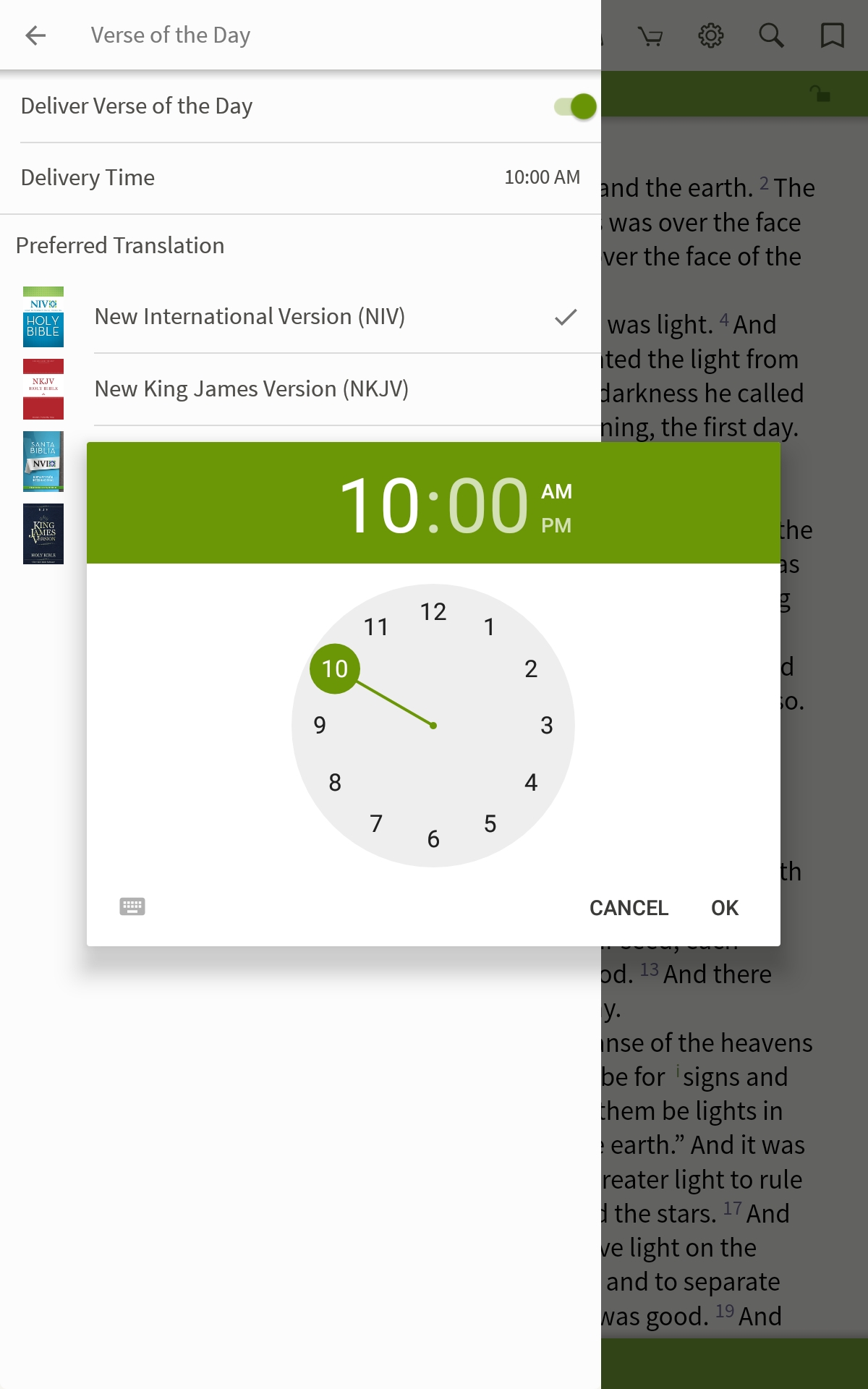Screen dimensions: 868x1389
Task: Choose the Santa Biblia NVI cover
Action: (x=43, y=462)
